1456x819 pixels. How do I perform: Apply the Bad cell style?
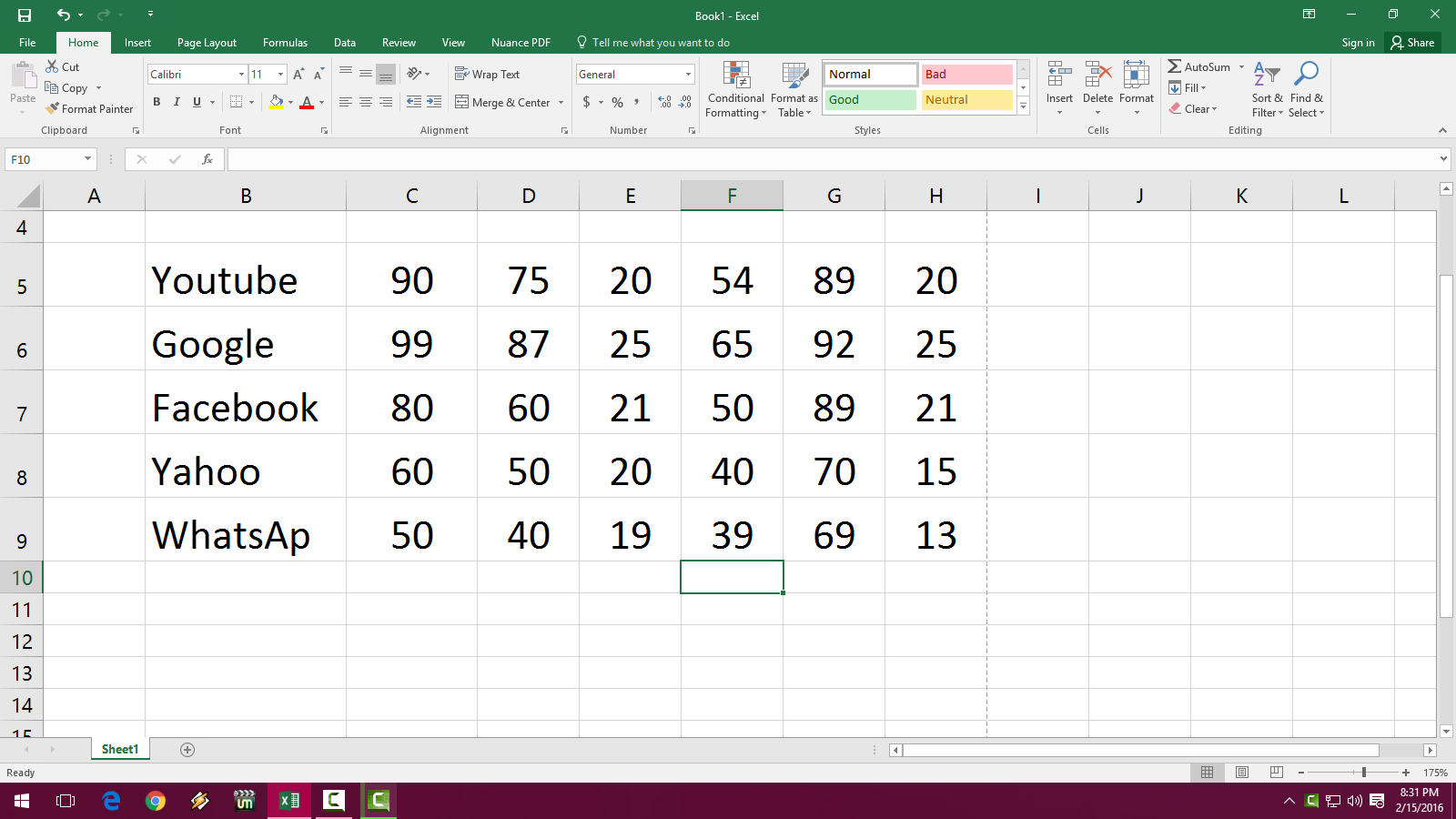coord(967,75)
